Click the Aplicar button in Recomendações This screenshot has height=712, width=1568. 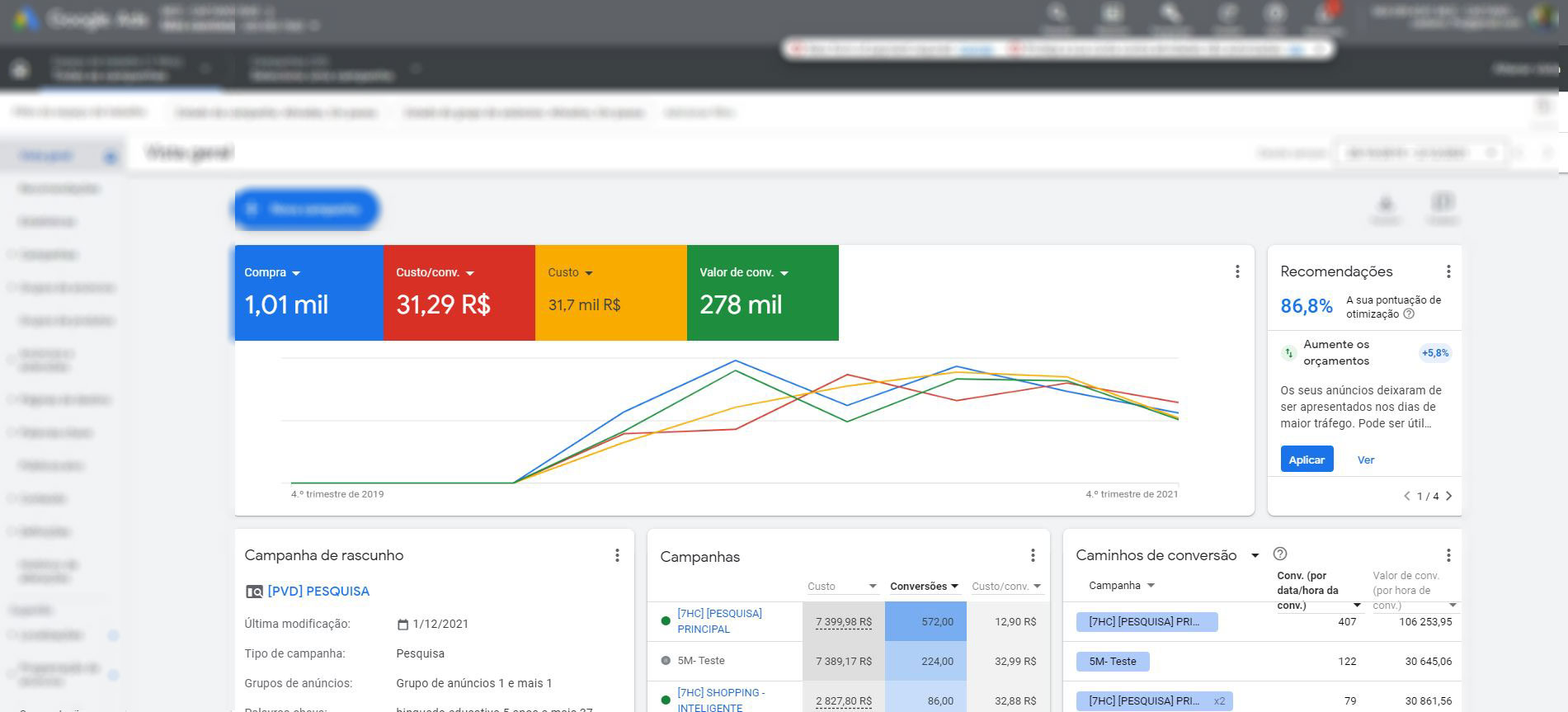pos(1306,460)
